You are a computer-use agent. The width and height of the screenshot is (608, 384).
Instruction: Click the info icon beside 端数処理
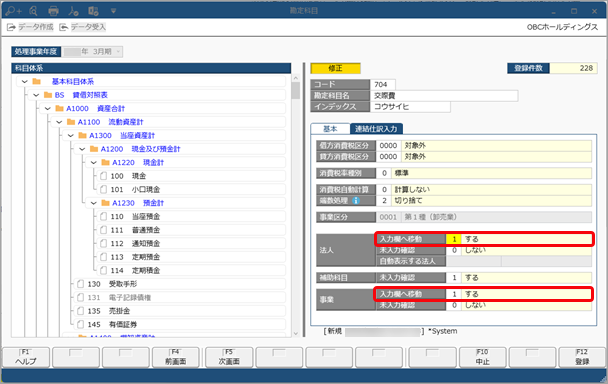[356, 201]
